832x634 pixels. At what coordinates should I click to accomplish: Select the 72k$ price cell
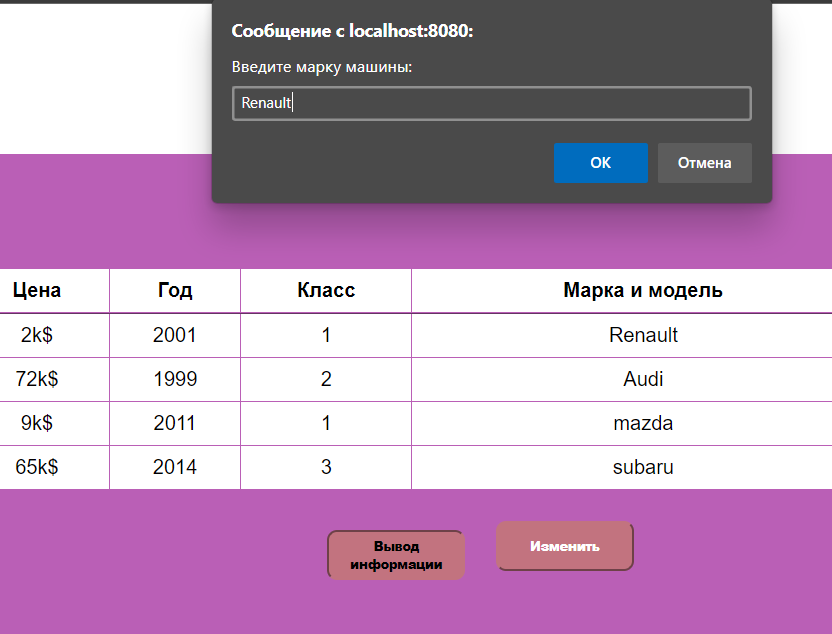(37, 379)
